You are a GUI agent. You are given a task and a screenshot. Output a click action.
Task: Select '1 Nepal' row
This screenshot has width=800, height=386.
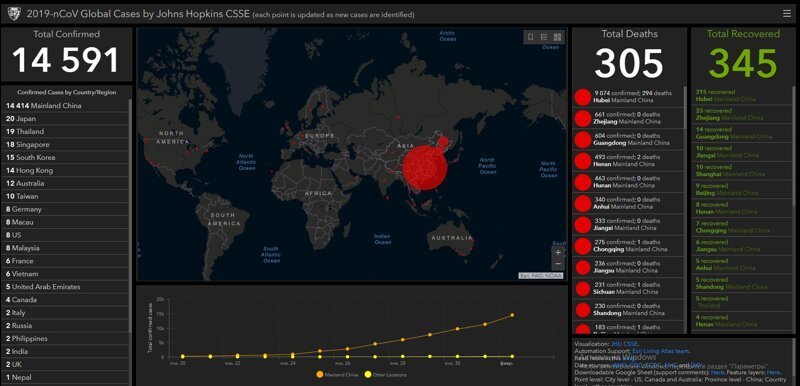pyautogui.click(x=65, y=377)
